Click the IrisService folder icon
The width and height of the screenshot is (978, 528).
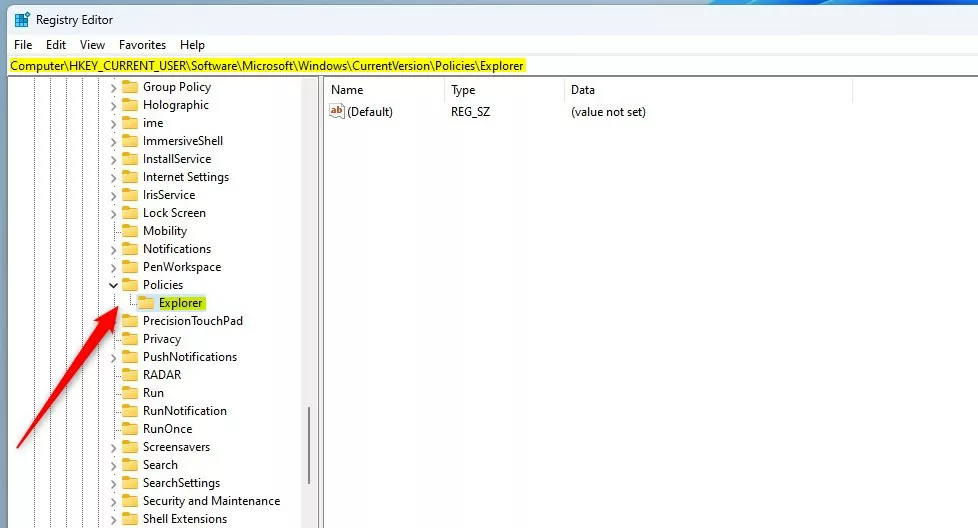130,195
